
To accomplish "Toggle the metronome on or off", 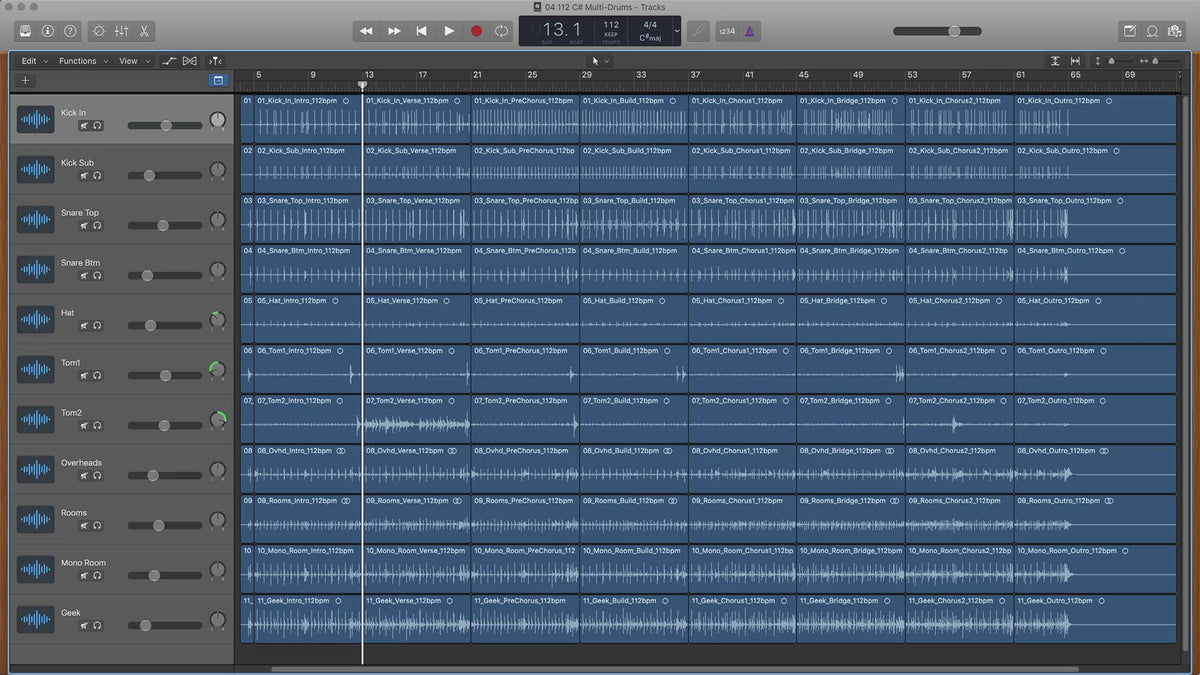I will pyautogui.click(x=751, y=31).
